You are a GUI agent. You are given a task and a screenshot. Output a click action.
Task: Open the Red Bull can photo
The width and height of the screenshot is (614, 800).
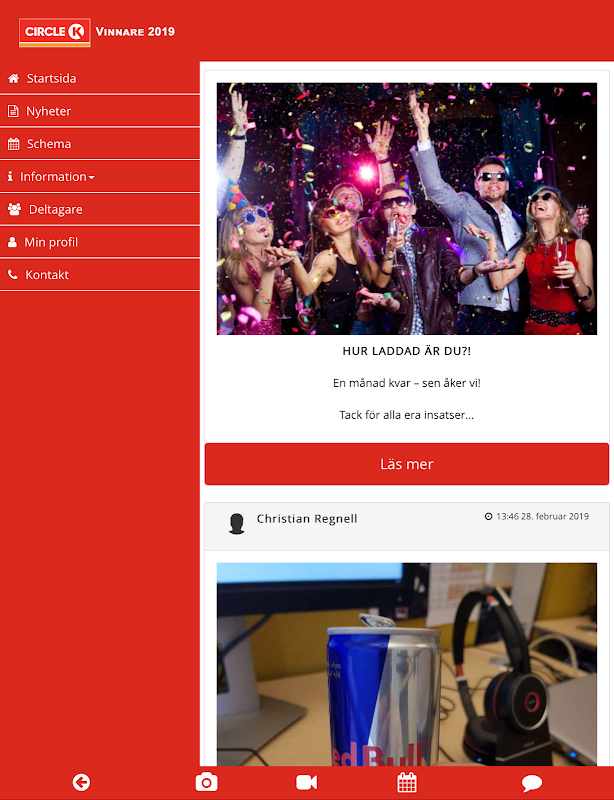(x=407, y=664)
